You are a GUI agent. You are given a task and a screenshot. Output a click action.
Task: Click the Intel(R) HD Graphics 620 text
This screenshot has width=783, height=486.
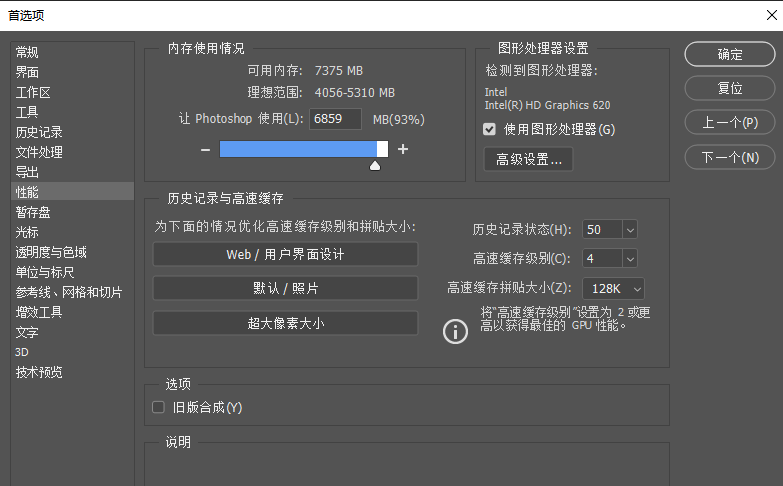pyautogui.click(x=547, y=105)
